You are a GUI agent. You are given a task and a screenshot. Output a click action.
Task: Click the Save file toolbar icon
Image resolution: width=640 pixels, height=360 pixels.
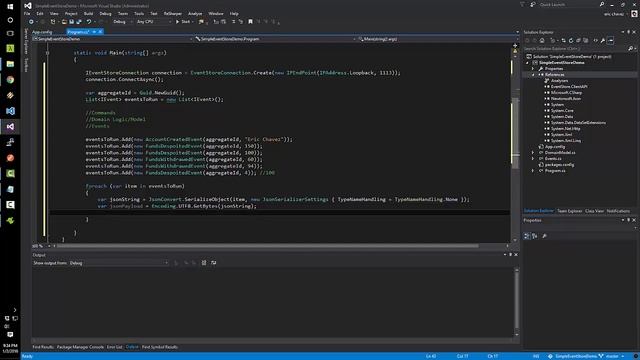point(71,22)
